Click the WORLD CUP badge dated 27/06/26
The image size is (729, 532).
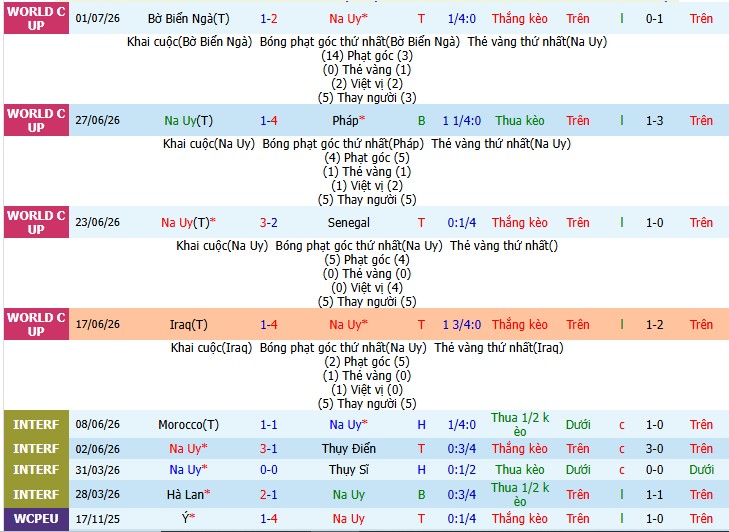click(x=36, y=120)
